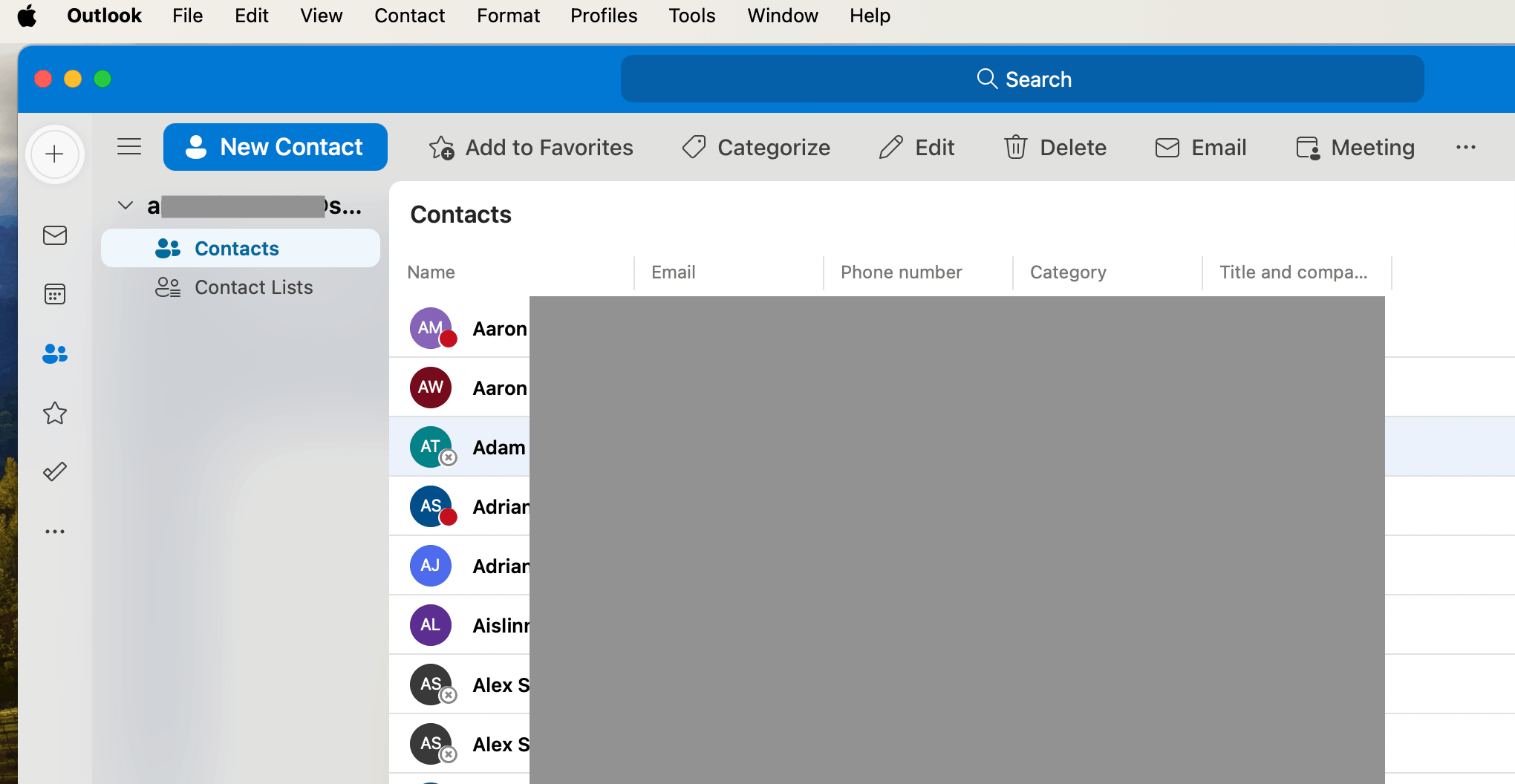This screenshot has height=784, width=1515.
Task: Sort by Phone number column header
Action: [902, 272]
